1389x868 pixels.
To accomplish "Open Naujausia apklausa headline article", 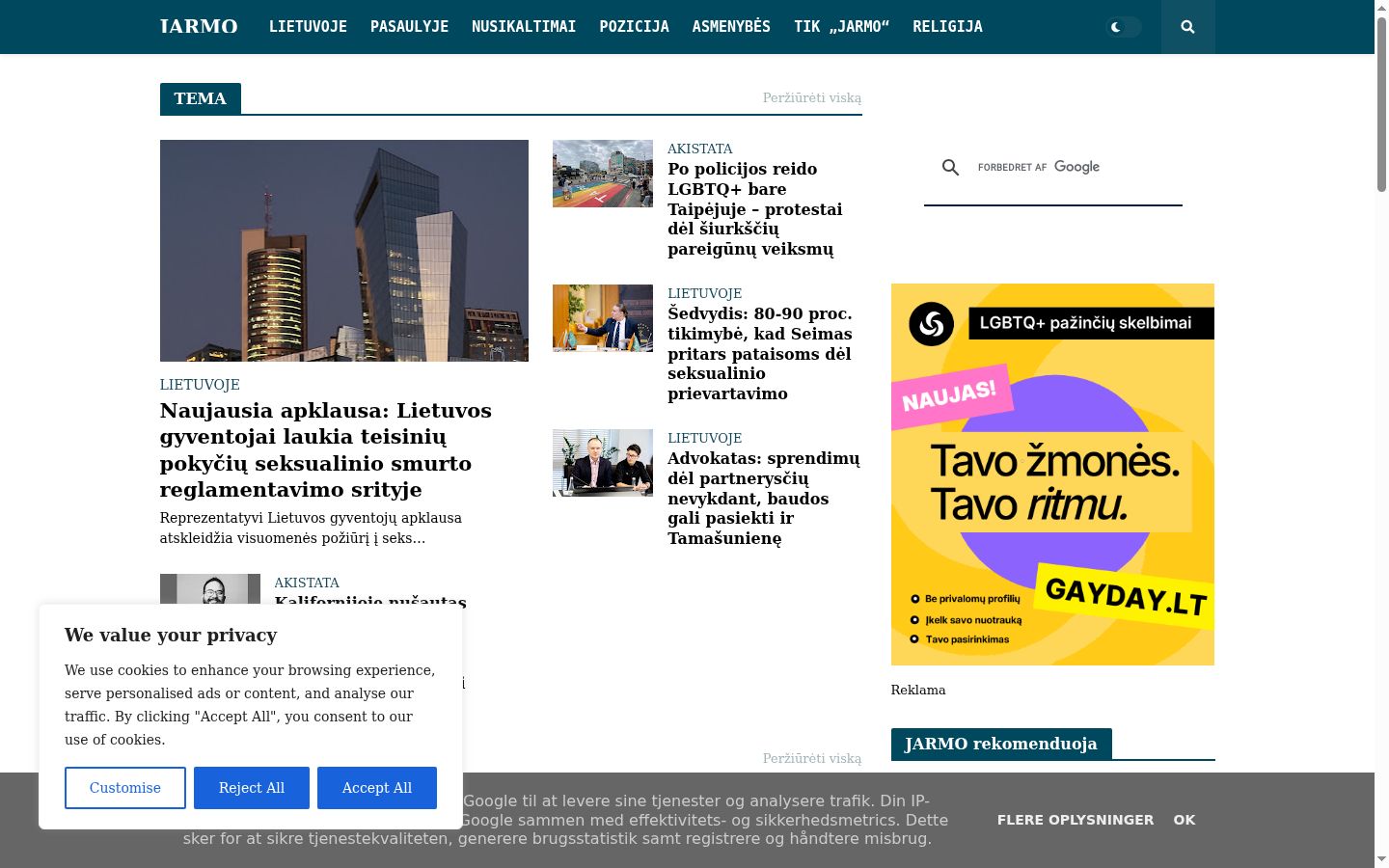I will 326,450.
